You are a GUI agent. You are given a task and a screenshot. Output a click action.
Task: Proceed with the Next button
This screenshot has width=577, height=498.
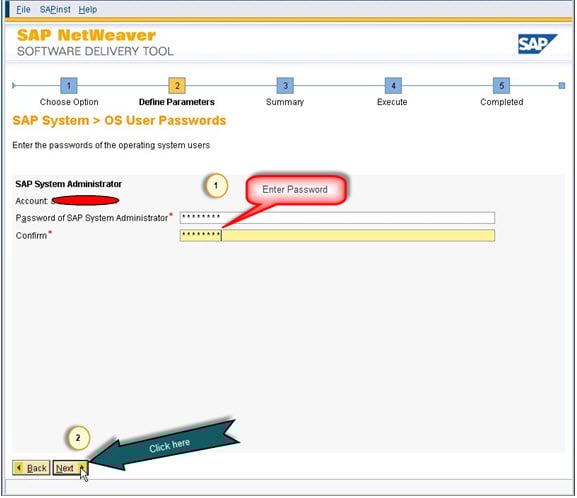(x=70, y=468)
